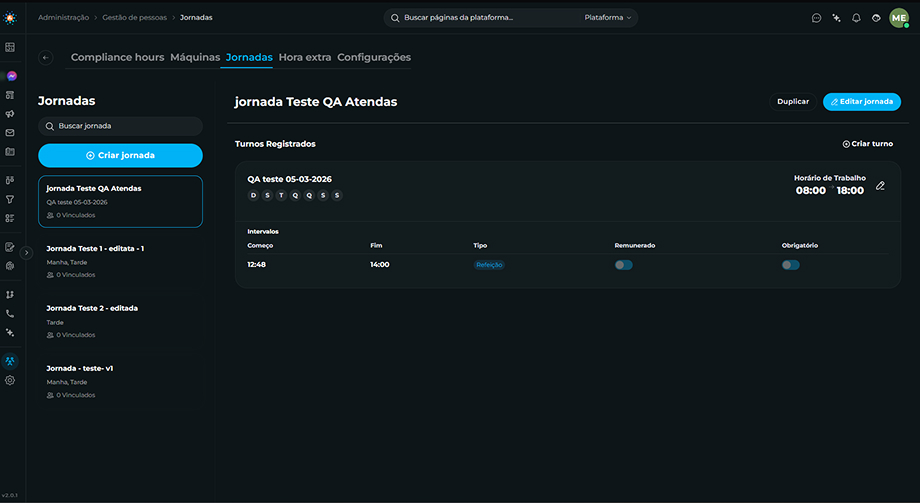This screenshot has height=503, width=920.
Task: Toggle the T day circle of the shift
Action: (x=281, y=195)
